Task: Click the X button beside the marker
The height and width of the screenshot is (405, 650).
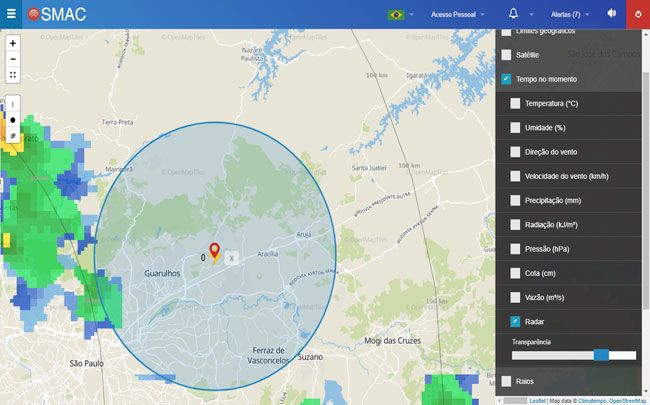Action: [232, 258]
